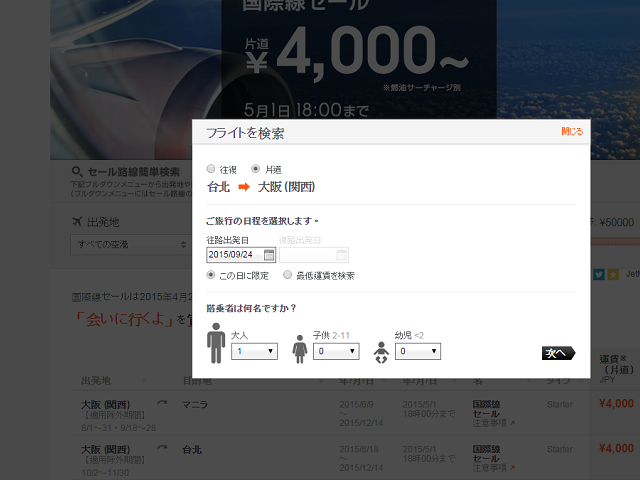
Task: Click the ¥4,000 fare in the 台北 row
Action: [x=616, y=448]
